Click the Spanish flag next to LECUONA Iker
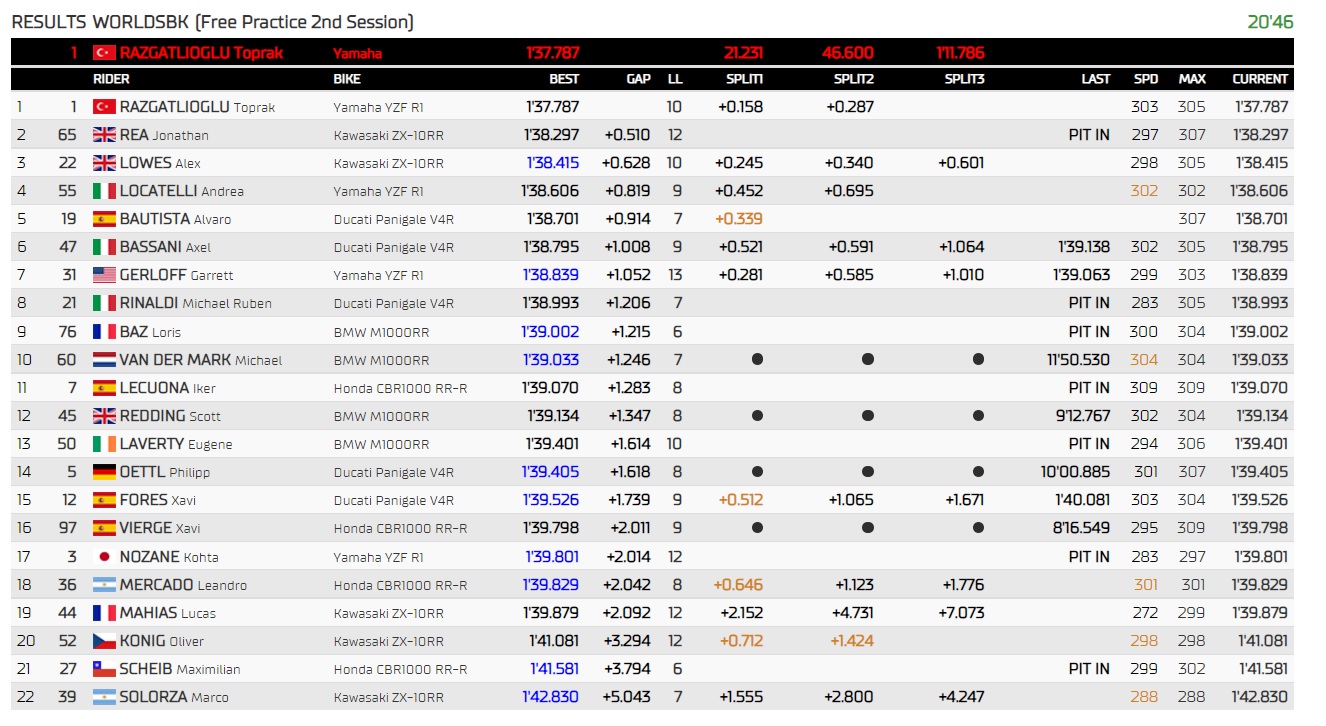The image size is (1326, 726). click(x=104, y=388)
